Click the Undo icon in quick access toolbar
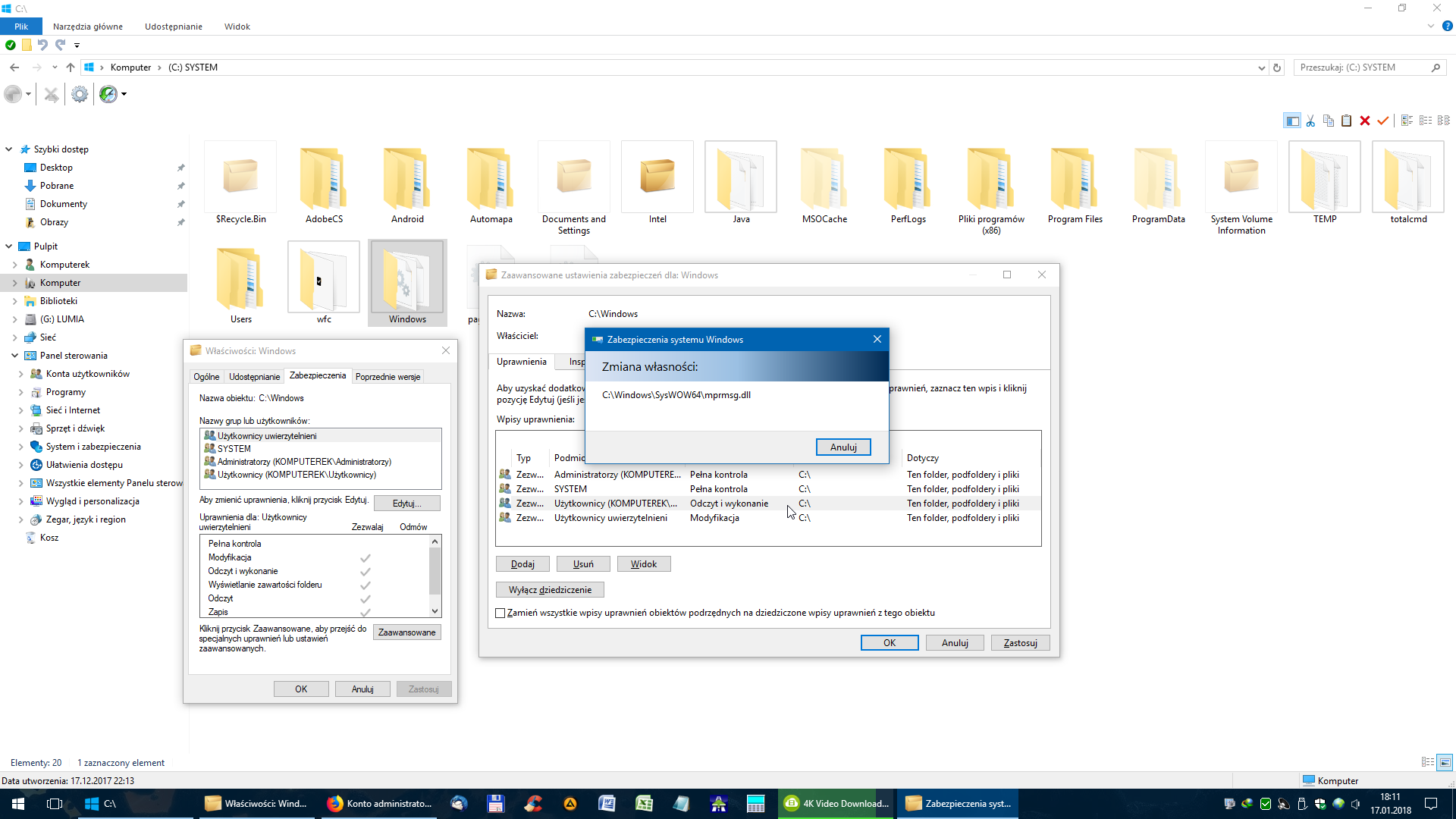1456x819 pixels. tap(42, 45)
